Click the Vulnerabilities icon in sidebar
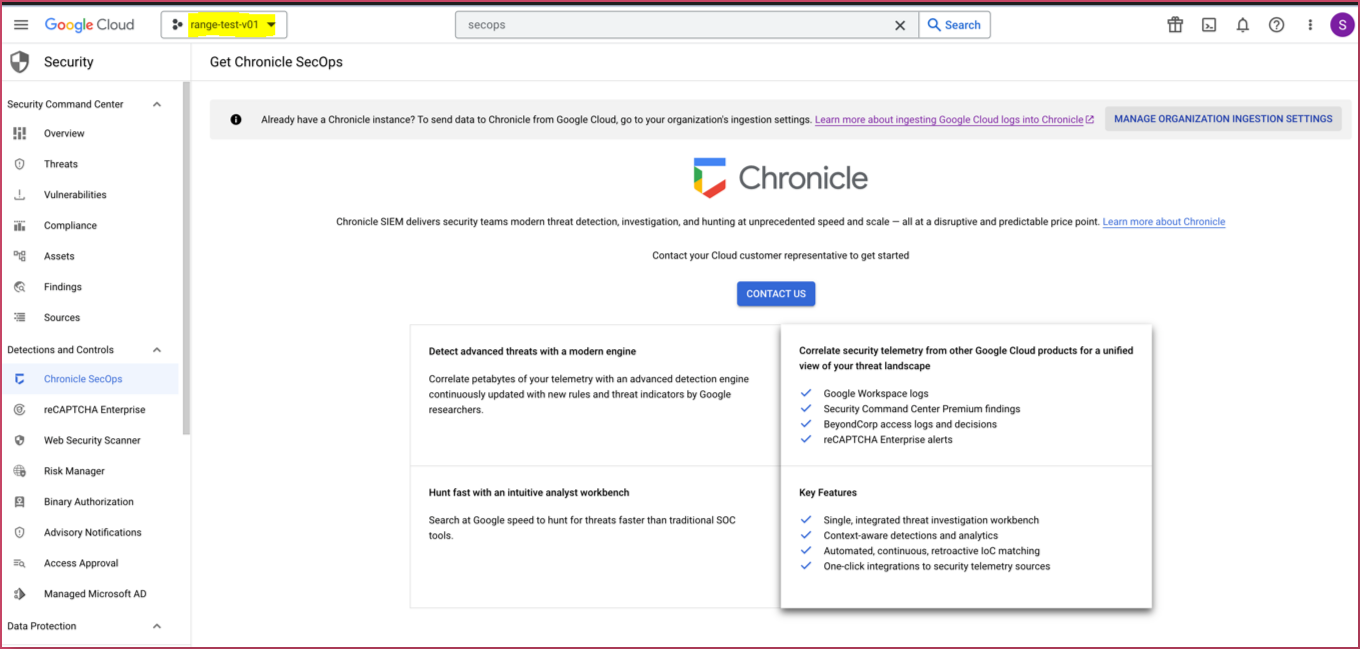The height and width of the screenshot is (649, 1360). tap(20, 195)
